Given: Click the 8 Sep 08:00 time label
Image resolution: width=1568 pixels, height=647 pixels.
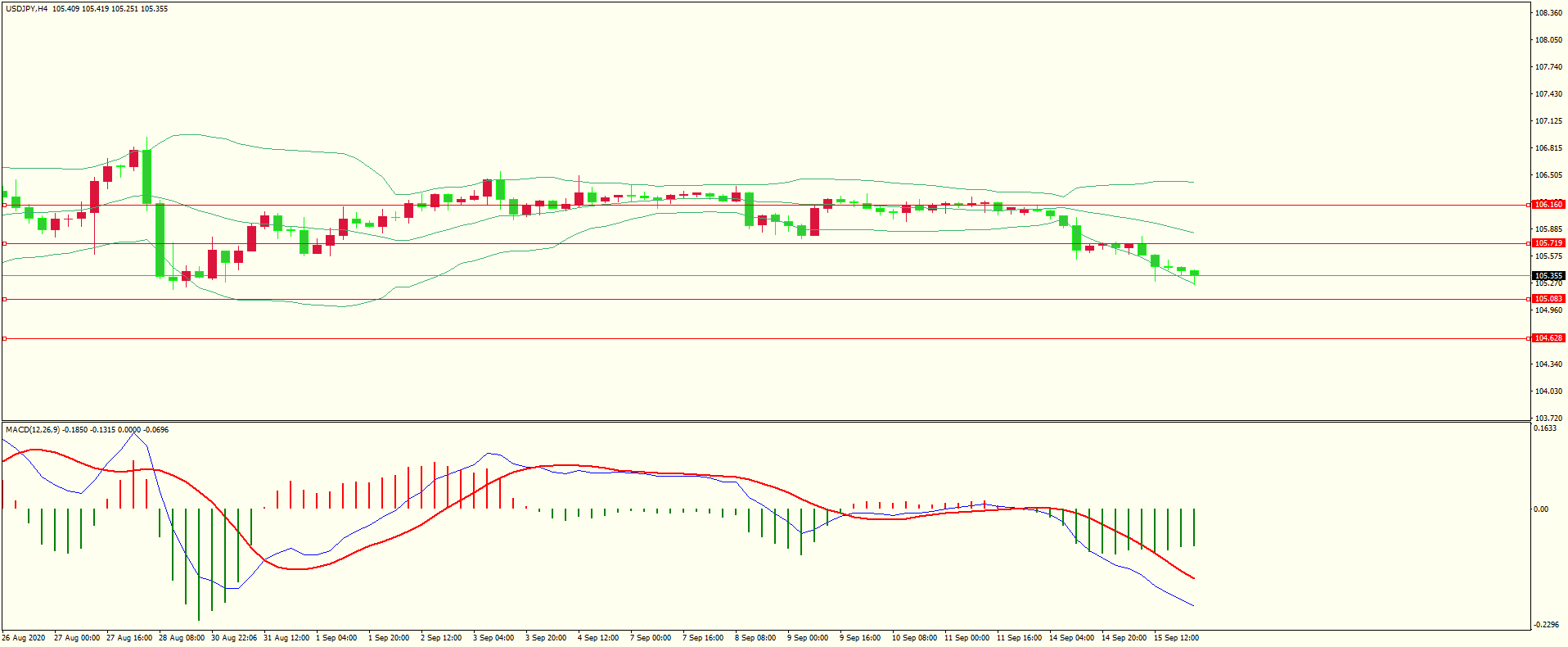Looking at the screenshot, I should tap(755, 638).
